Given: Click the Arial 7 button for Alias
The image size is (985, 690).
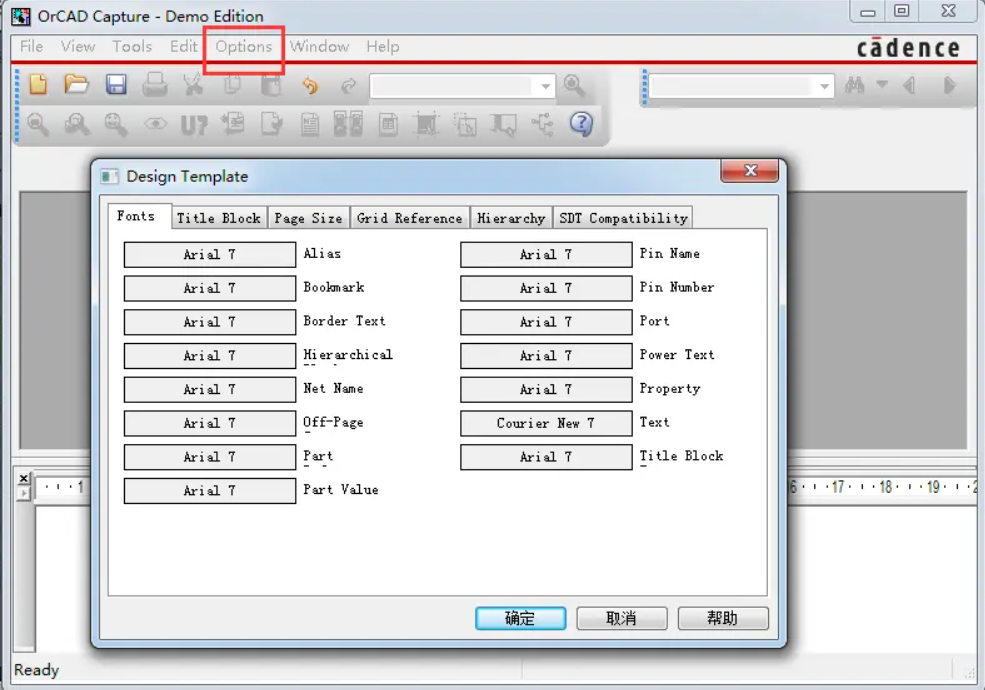Looking at the screenshot, I should pyautogui.click(x=210, y=255).
